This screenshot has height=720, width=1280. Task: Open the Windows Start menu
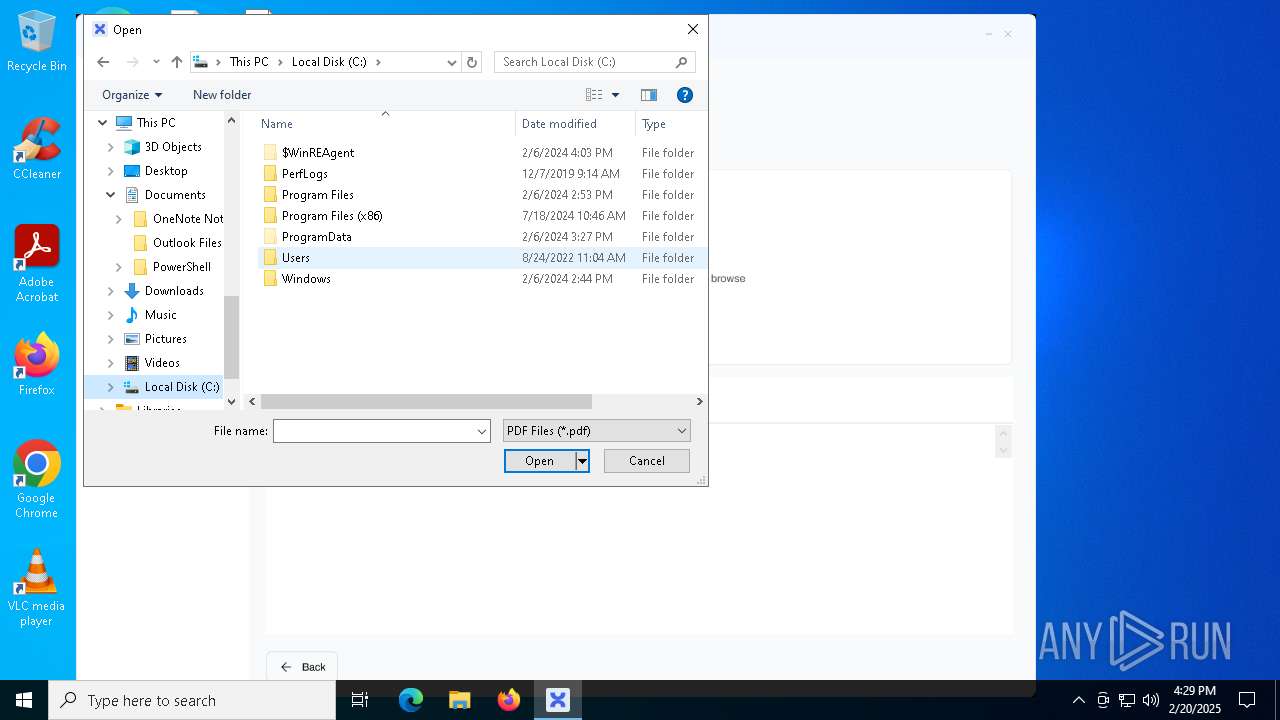[24, 700]
